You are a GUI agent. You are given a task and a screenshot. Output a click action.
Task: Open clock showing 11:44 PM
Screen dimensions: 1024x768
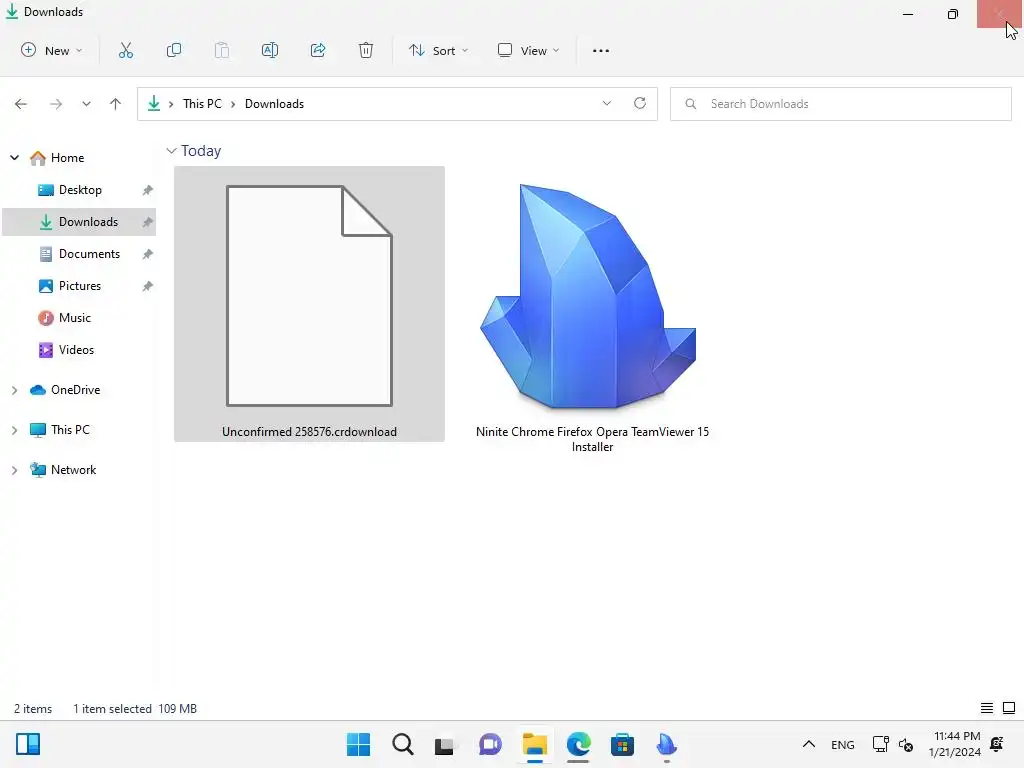pyautogui.click(x=957, y=744)
